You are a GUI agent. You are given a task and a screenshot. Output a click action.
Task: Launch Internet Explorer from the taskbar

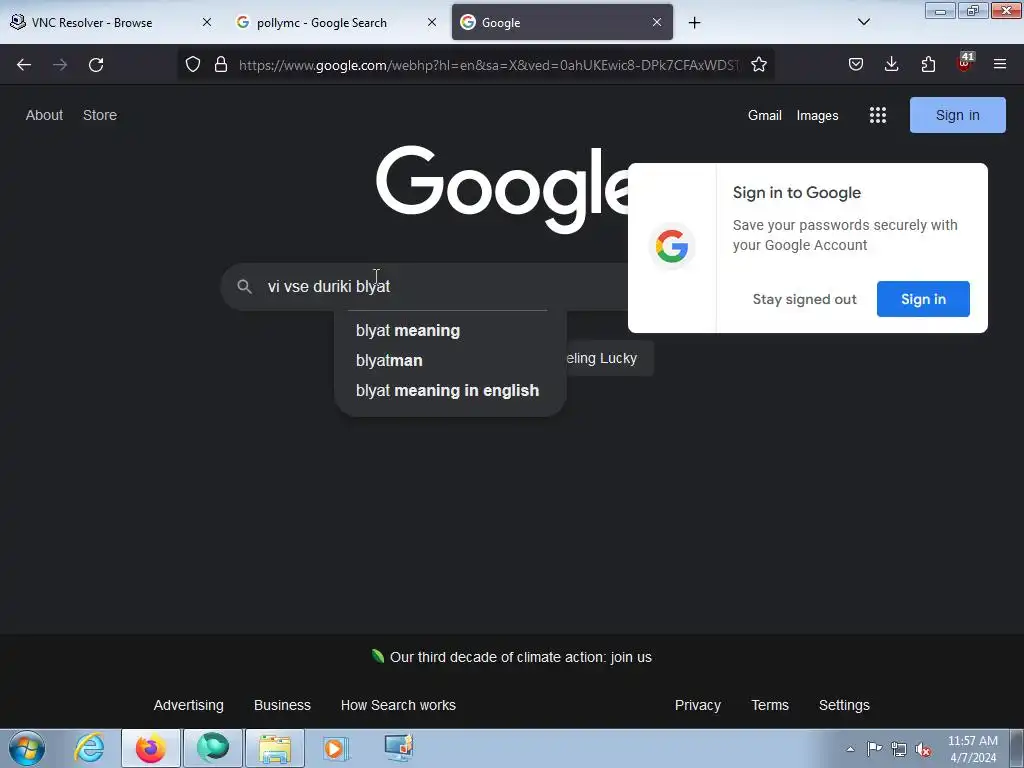click(x=89, y=748)
